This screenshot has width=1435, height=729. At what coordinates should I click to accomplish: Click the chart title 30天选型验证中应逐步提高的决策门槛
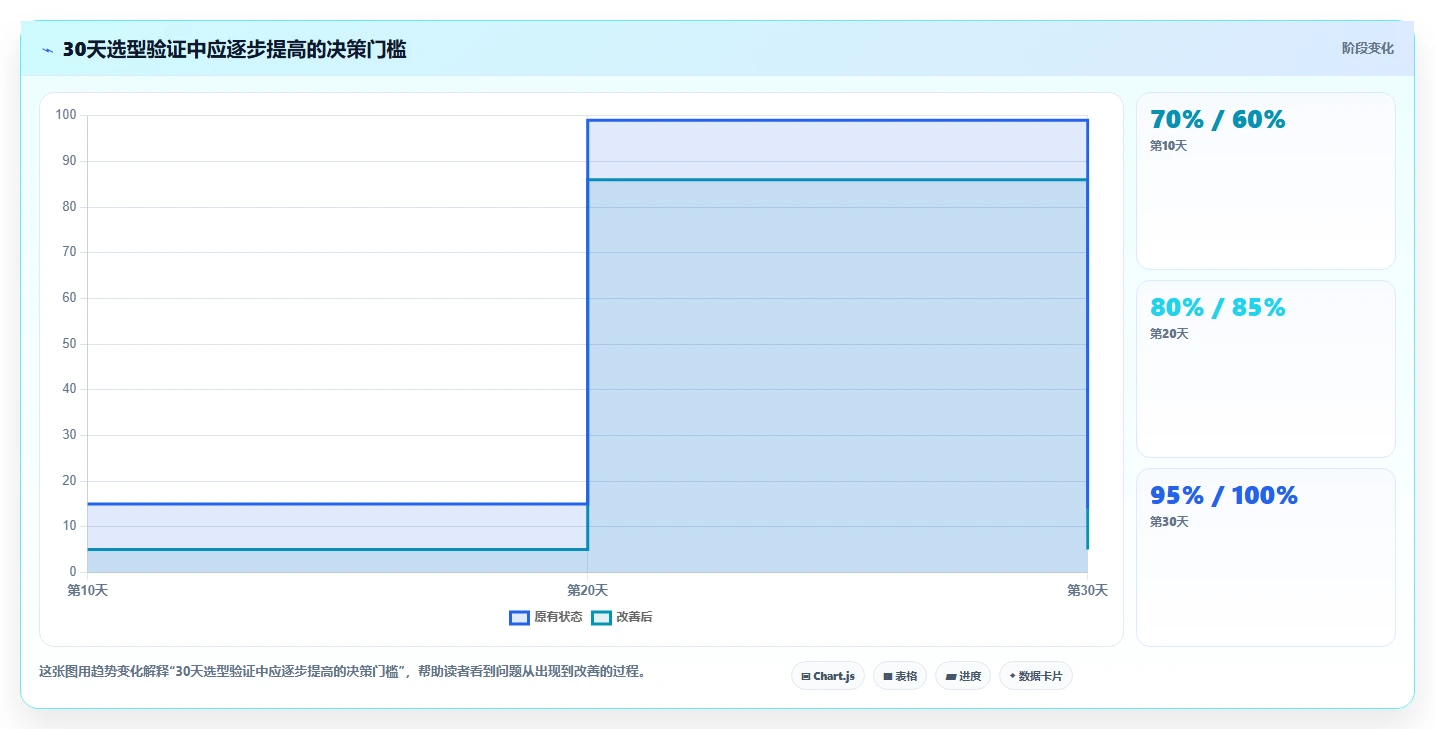234,50
